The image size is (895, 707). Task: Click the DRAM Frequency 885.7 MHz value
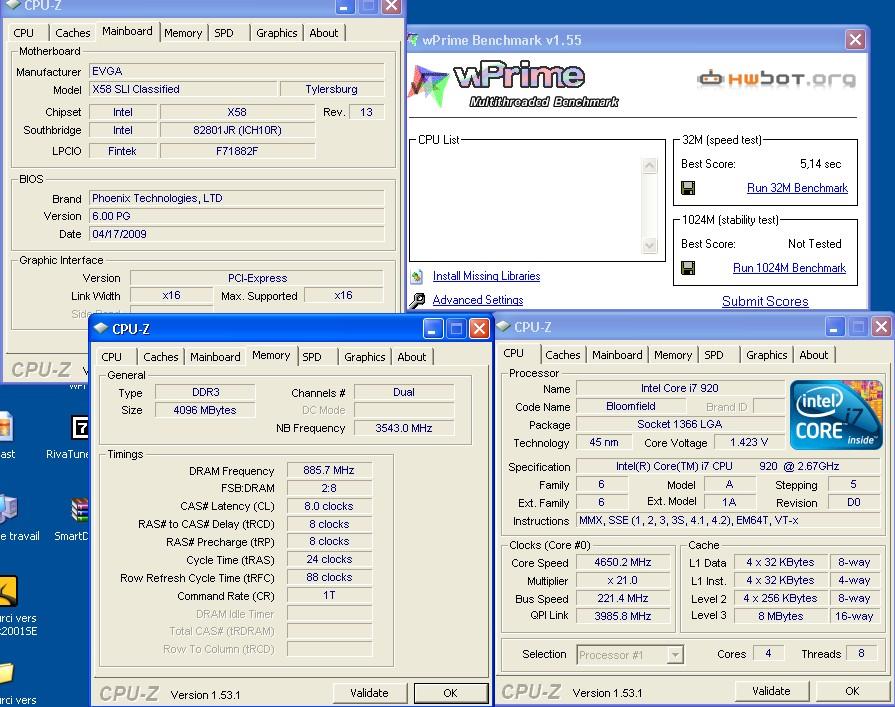(329, 470)
